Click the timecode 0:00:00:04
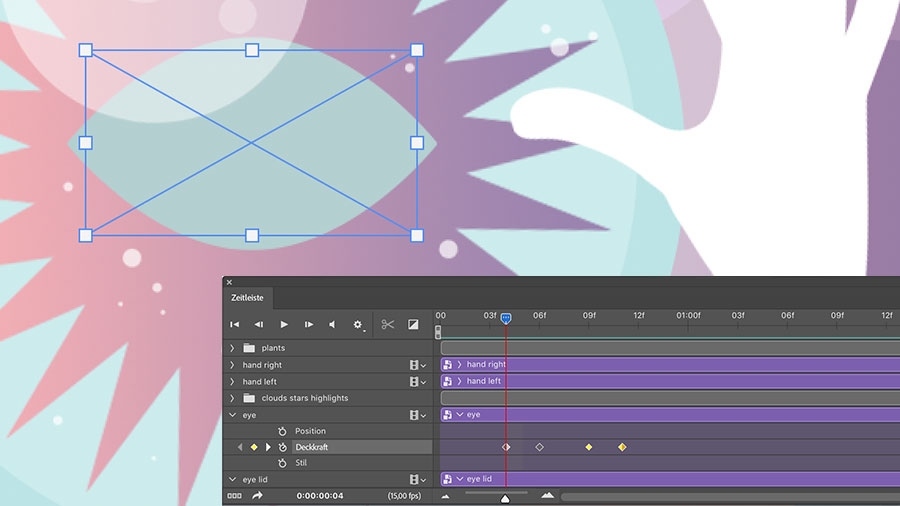 [x=320, y=496]
